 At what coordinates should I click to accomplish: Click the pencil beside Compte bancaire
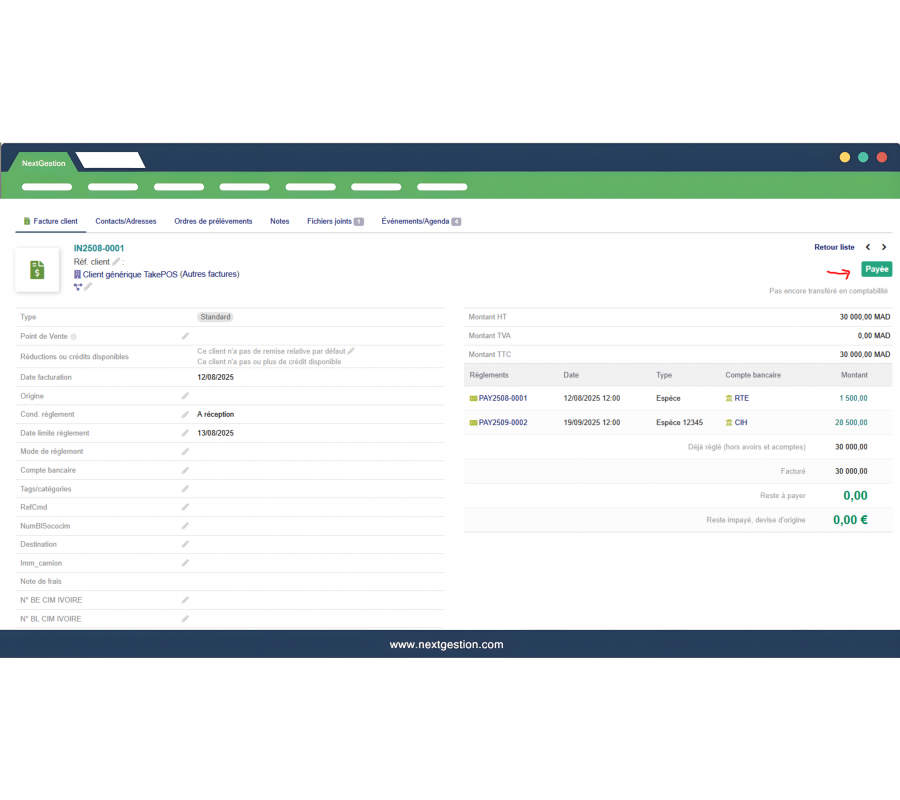click(x=185, y=470)
